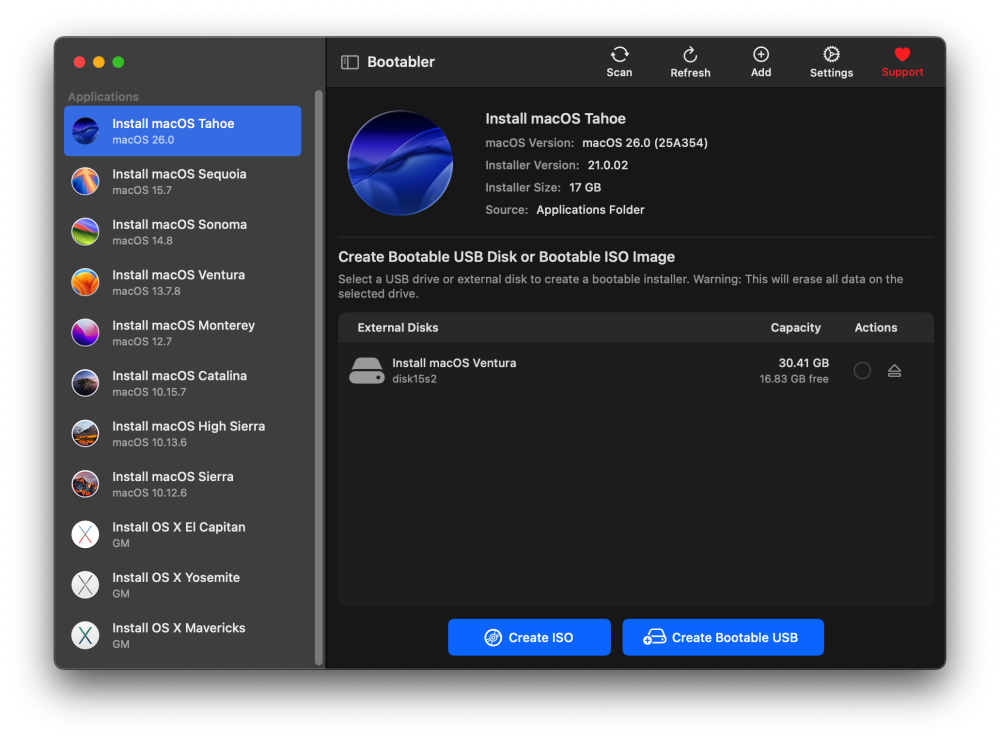Click the Create Bootable USB button
1000x741 pixels.
tap(723, 637)
